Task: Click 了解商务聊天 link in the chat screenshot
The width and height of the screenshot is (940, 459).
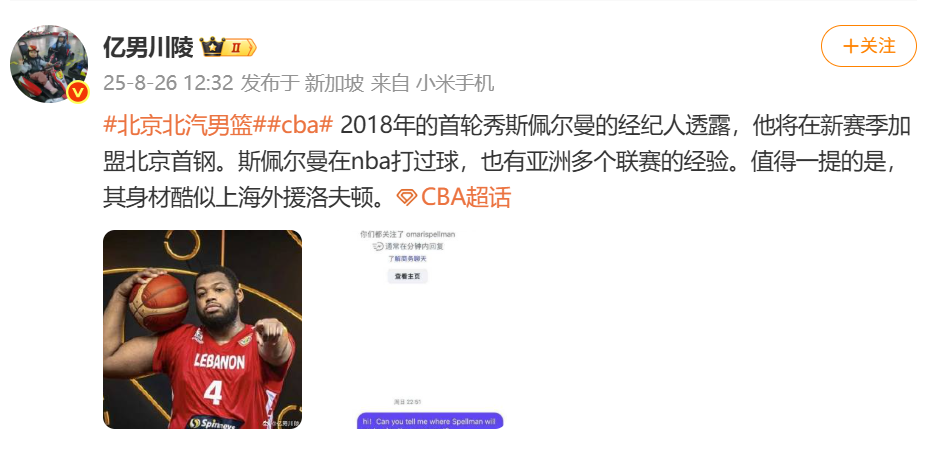Action: click(x=407, y=259)
